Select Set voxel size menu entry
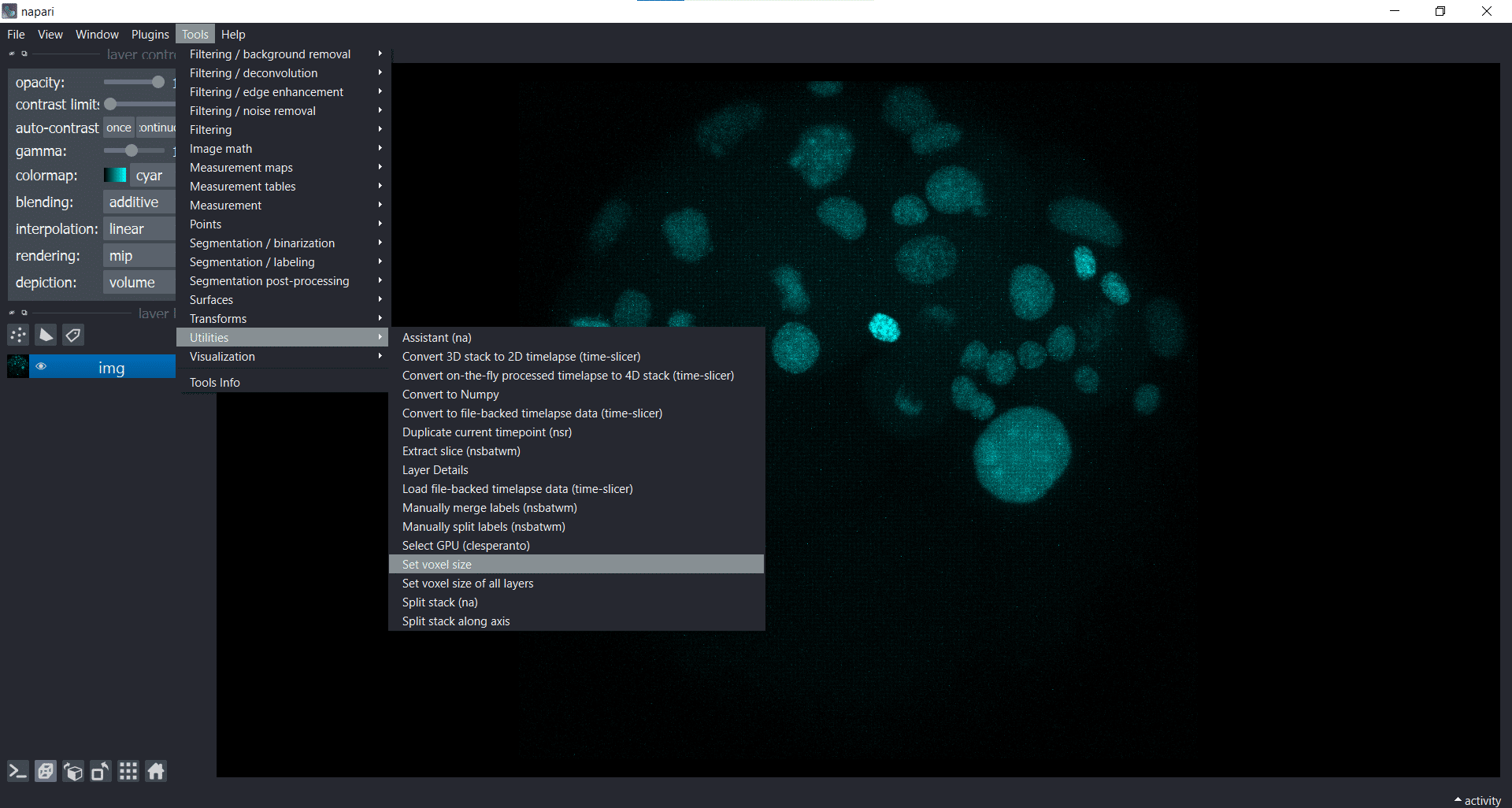This screenshot has height=808, width=1512. 437,565
